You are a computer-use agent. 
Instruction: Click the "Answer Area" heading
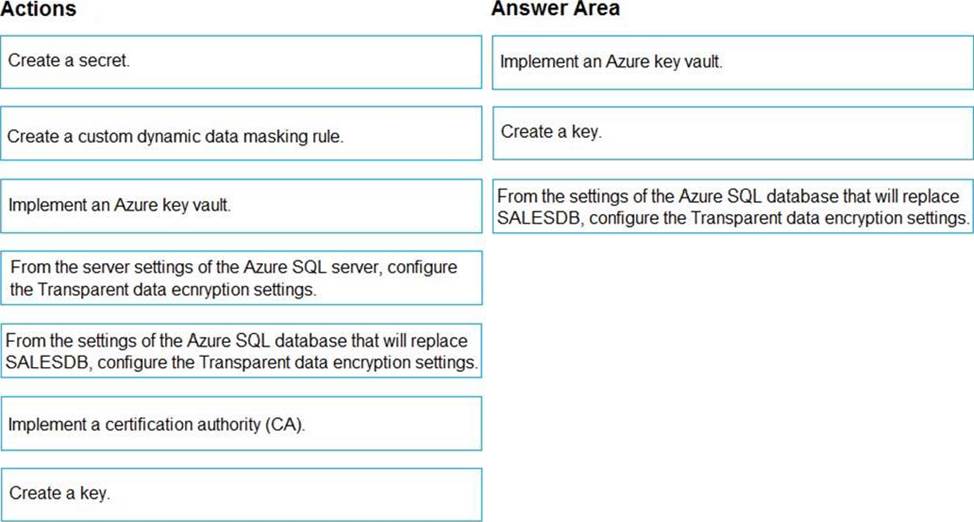tap(555, 9)
